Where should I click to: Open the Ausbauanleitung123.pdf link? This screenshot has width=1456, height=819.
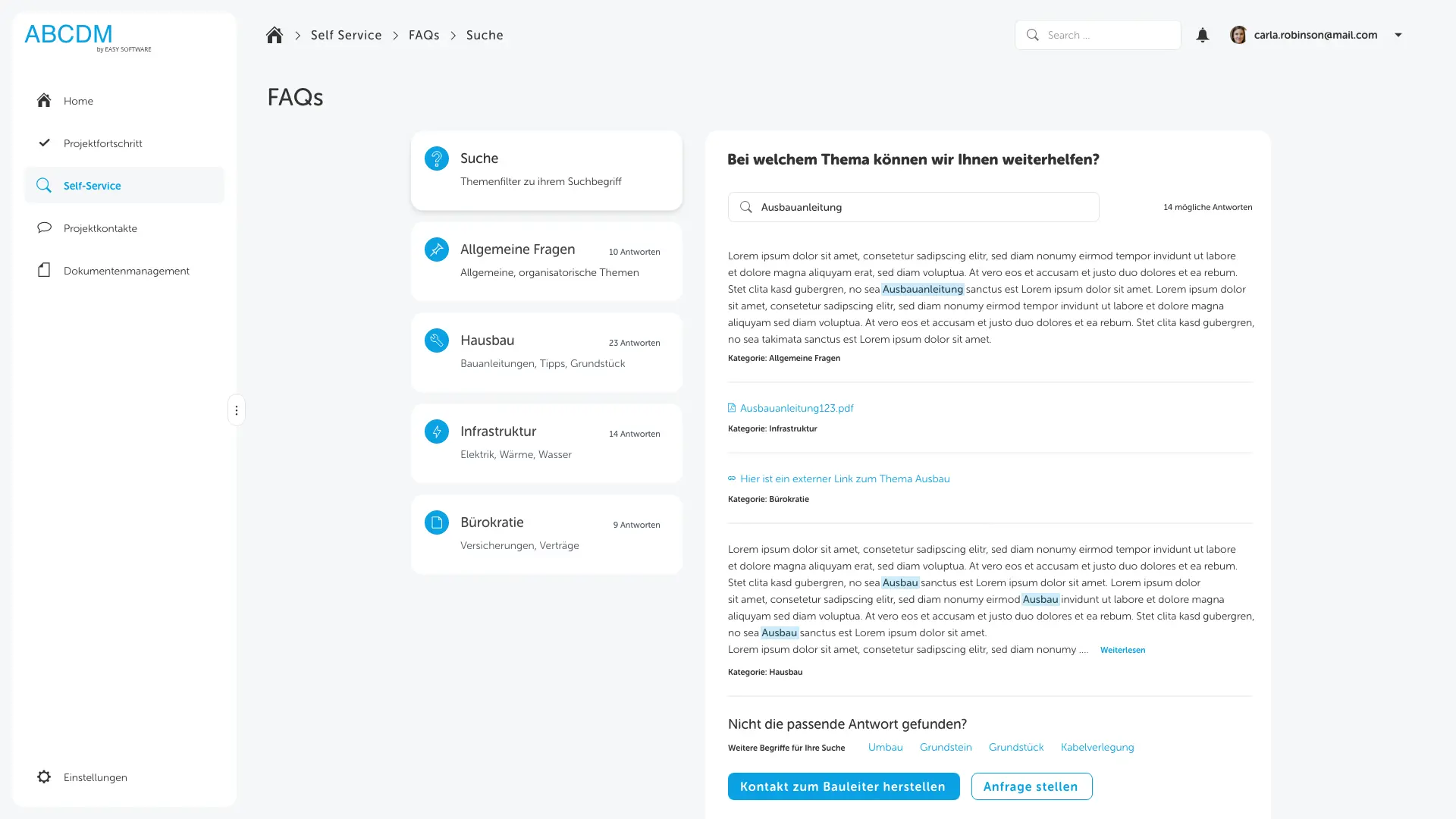[796, 408]
